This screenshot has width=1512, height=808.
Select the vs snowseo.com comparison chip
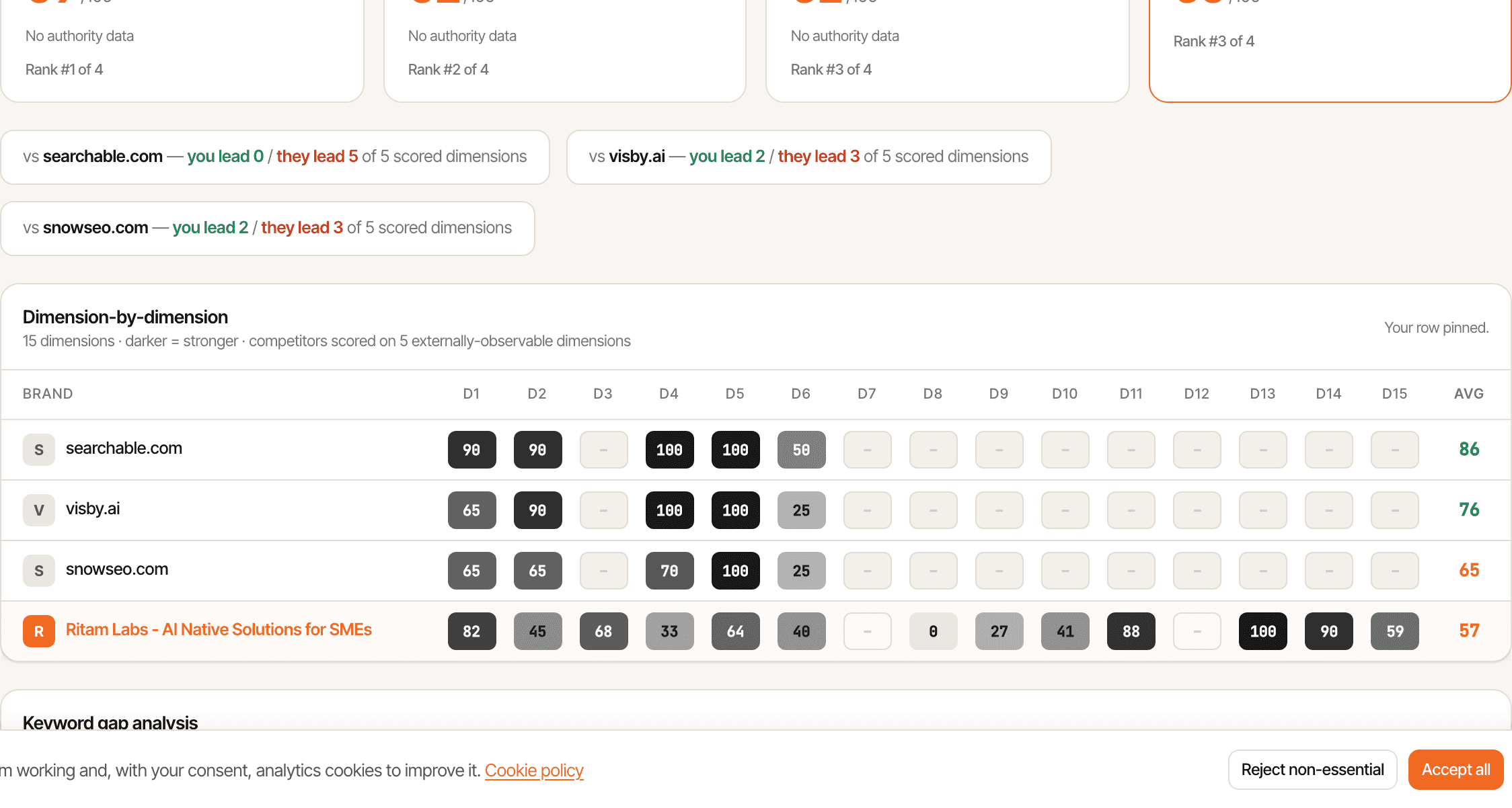click(x=268, y=229)
